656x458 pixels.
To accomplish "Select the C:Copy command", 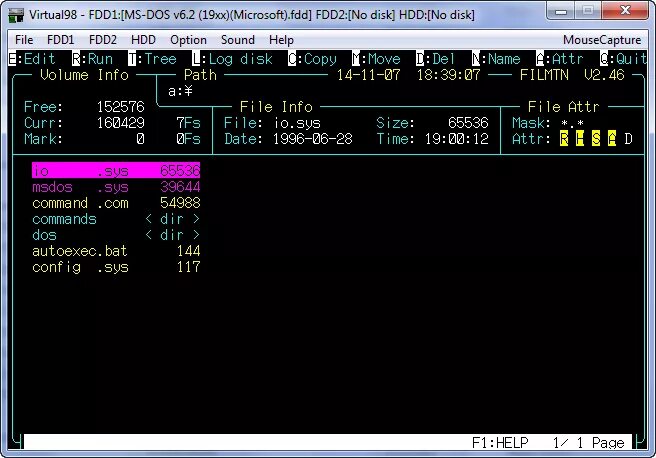I will pyautogui.click(x=312, y=59).
